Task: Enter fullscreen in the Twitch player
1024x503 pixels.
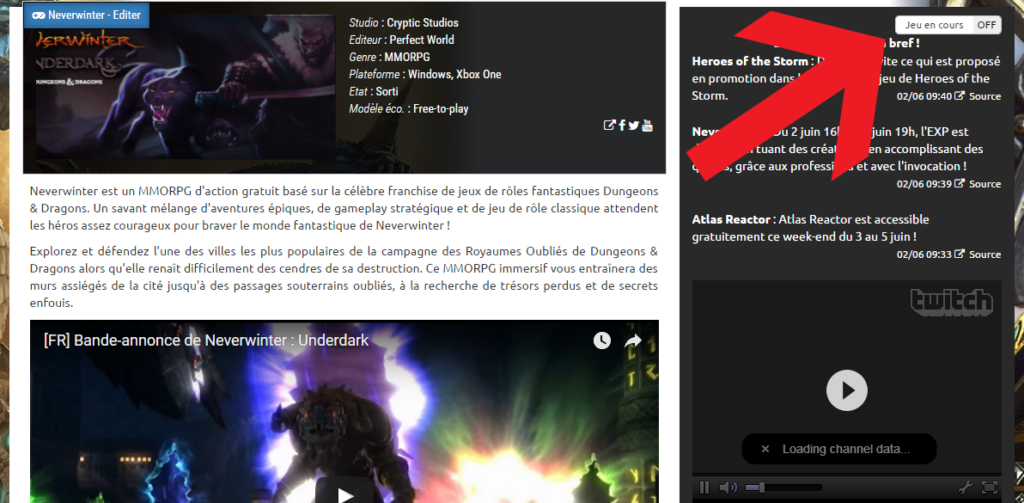Action: pyautogui.click(x=989, y=487)
